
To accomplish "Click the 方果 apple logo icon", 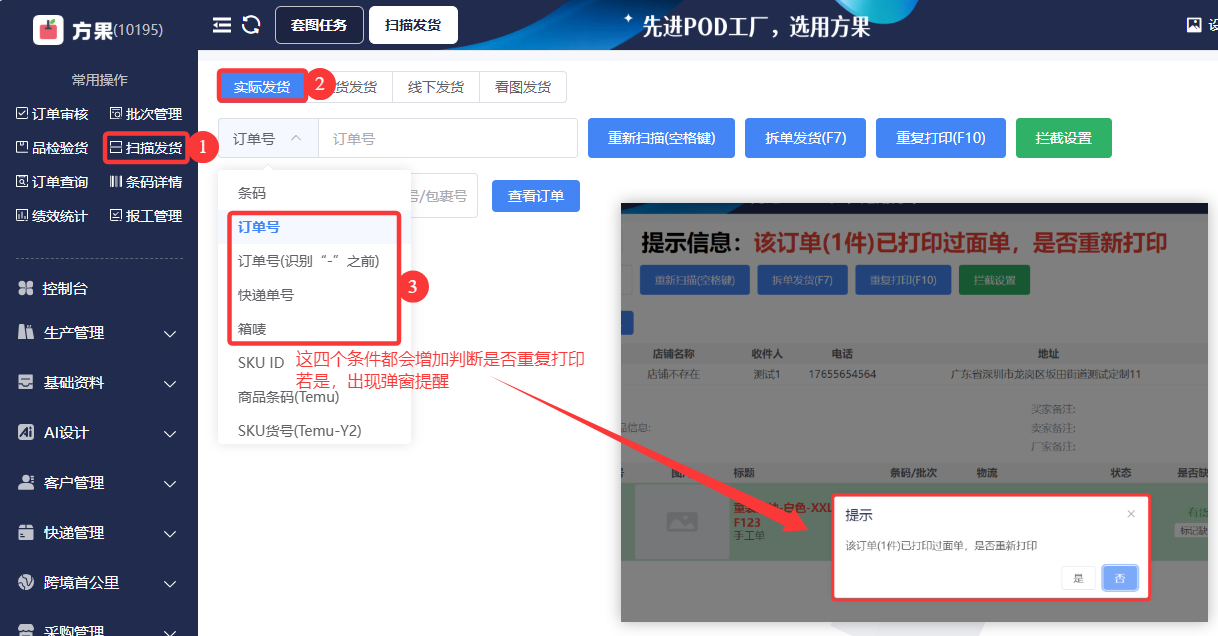I will click(x=47, y=30).
